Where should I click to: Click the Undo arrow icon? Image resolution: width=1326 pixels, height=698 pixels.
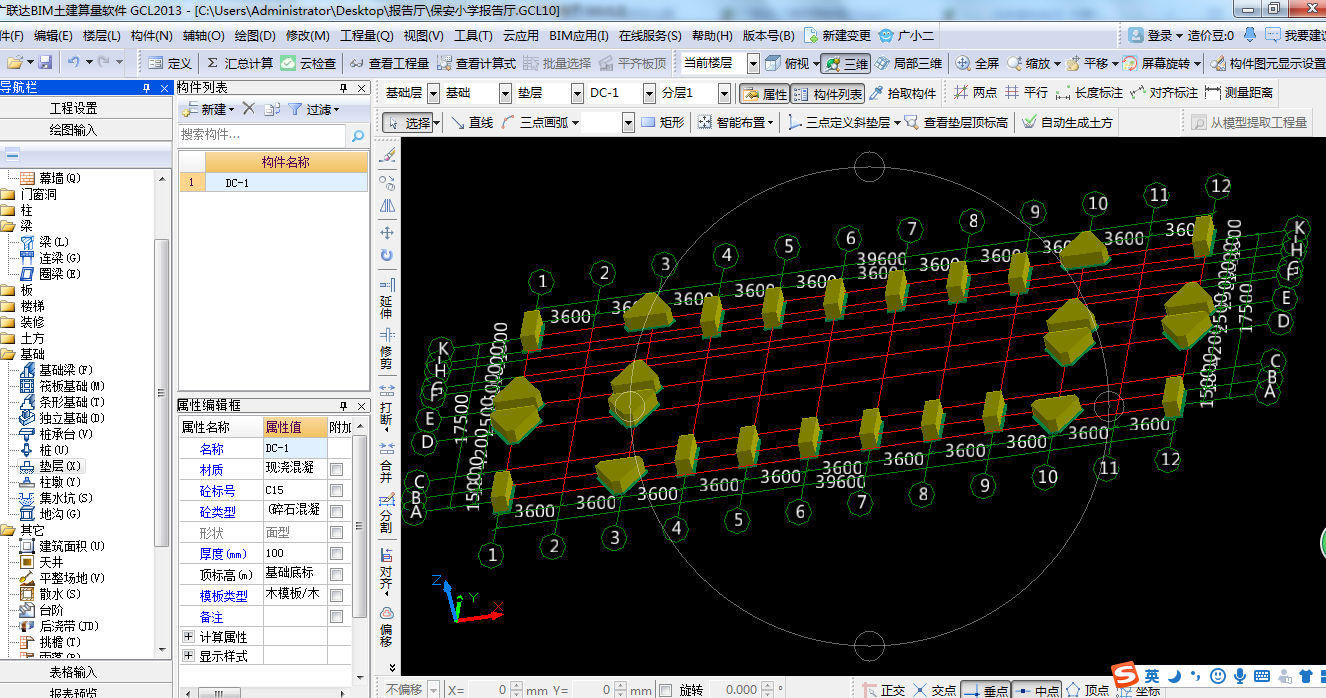point(75,63)
